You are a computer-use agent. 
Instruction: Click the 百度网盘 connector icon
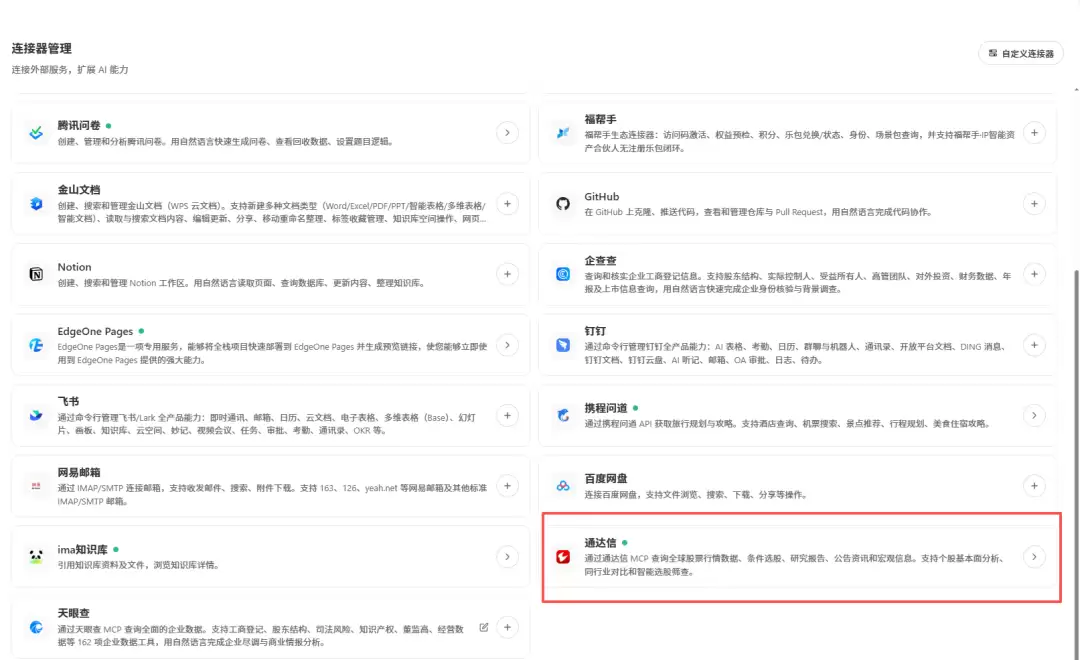(x=563, y=486)
